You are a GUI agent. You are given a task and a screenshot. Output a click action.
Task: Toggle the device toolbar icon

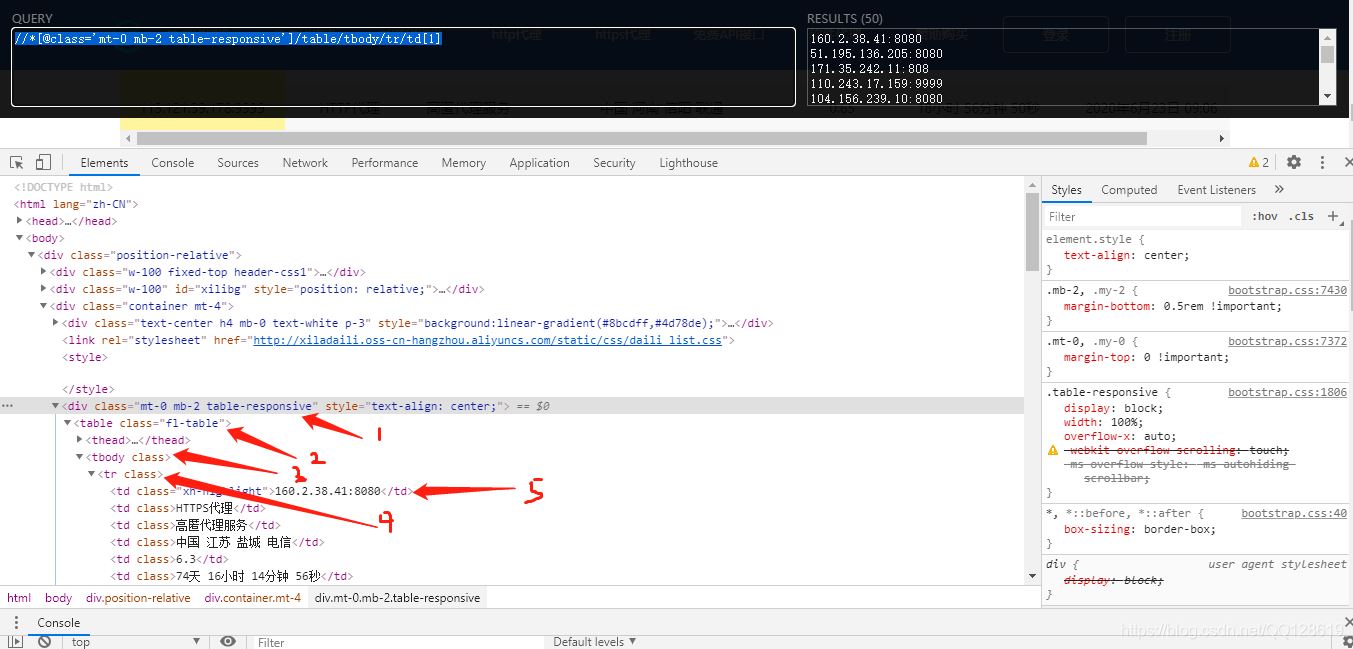pos(40,161)
